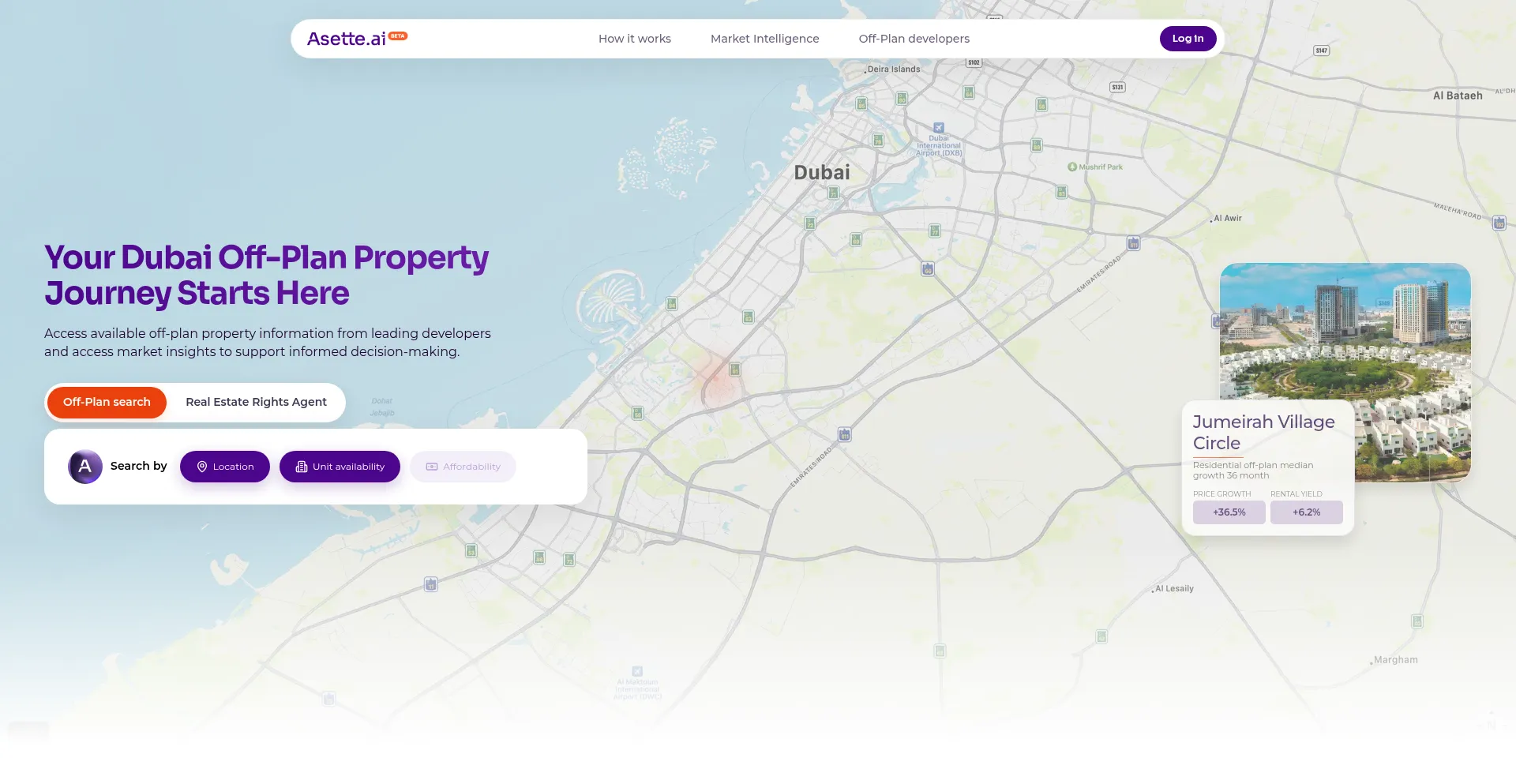Open the Jumeirah Village Circle photo
1516x784 pixels.
pos(1345,372)
